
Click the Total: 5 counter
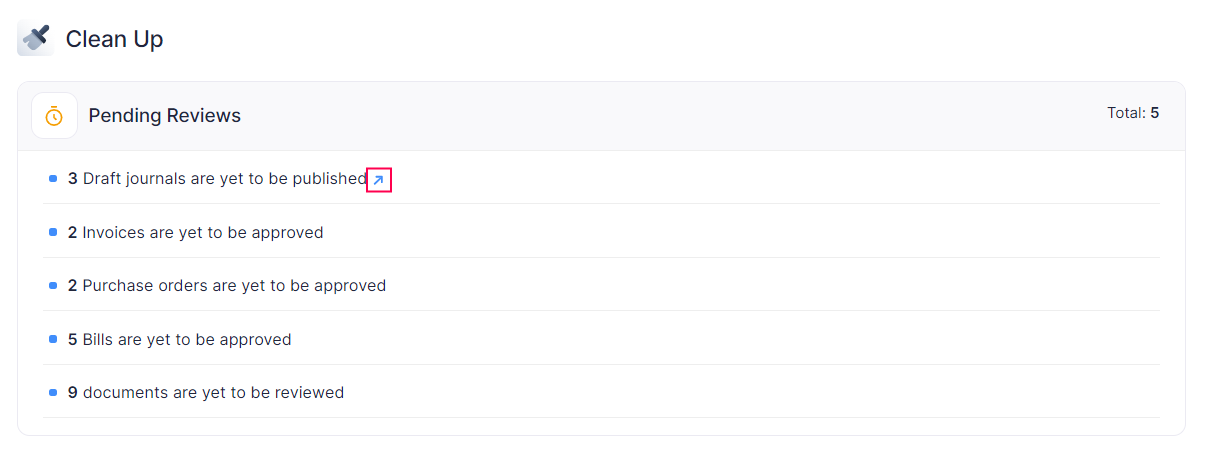click(1132, 113)
